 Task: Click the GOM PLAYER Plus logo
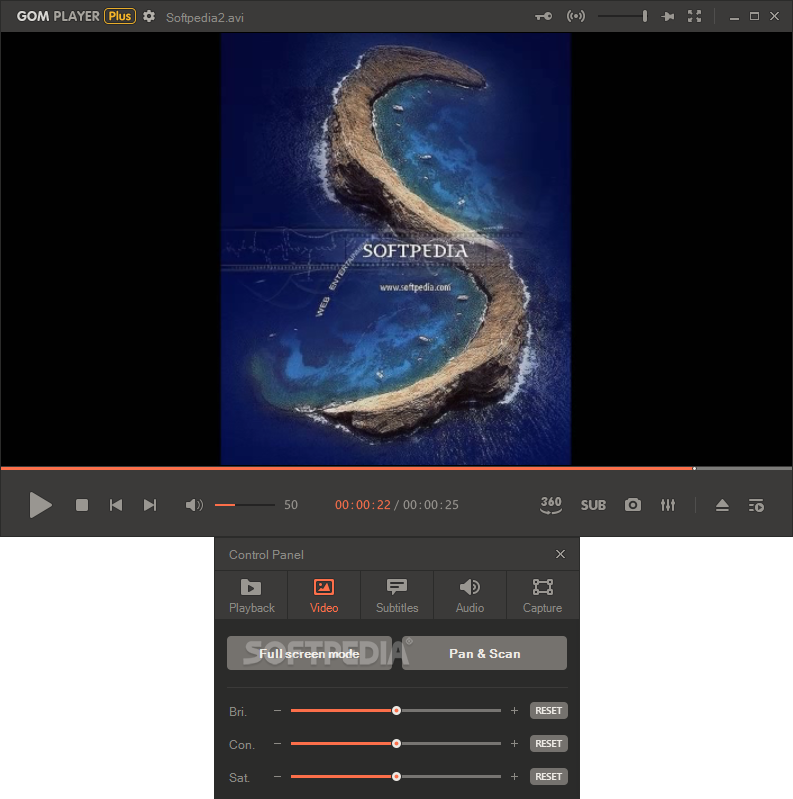[x=76, y=16]
